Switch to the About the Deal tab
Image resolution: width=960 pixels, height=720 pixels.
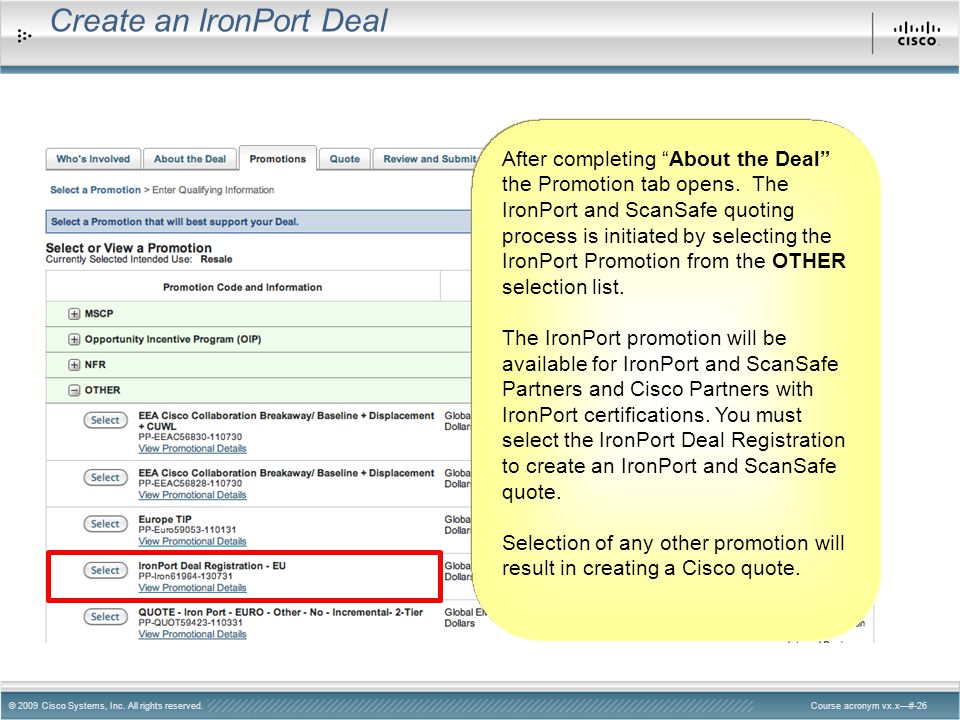pyautogui.click(x=190, y=159)
